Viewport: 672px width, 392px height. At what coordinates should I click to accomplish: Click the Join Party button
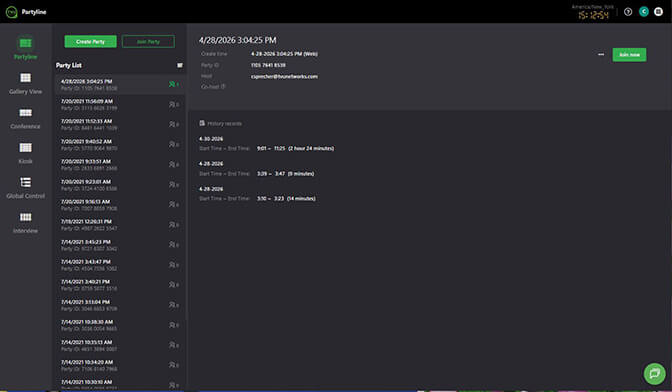(x=148, y=42)
